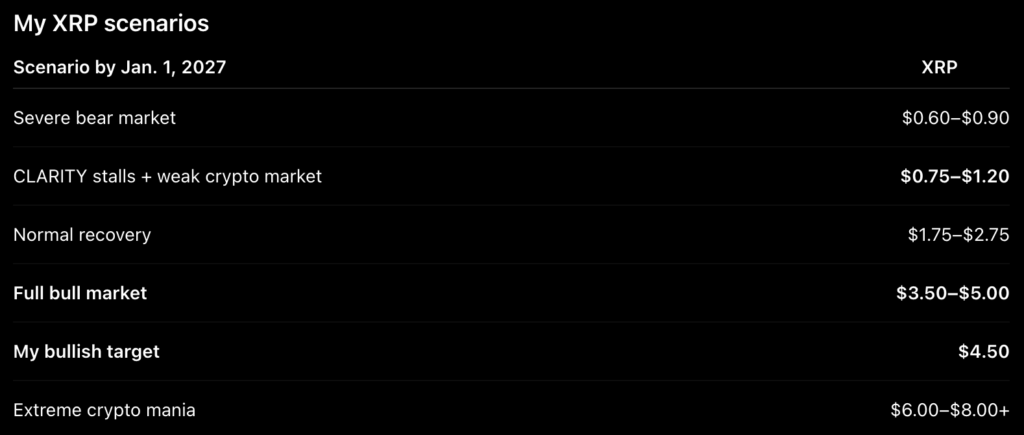Screen dimensions: 1024x435
Task: Select the 'Full bull market' row label
Action: (x=80, y=293)
